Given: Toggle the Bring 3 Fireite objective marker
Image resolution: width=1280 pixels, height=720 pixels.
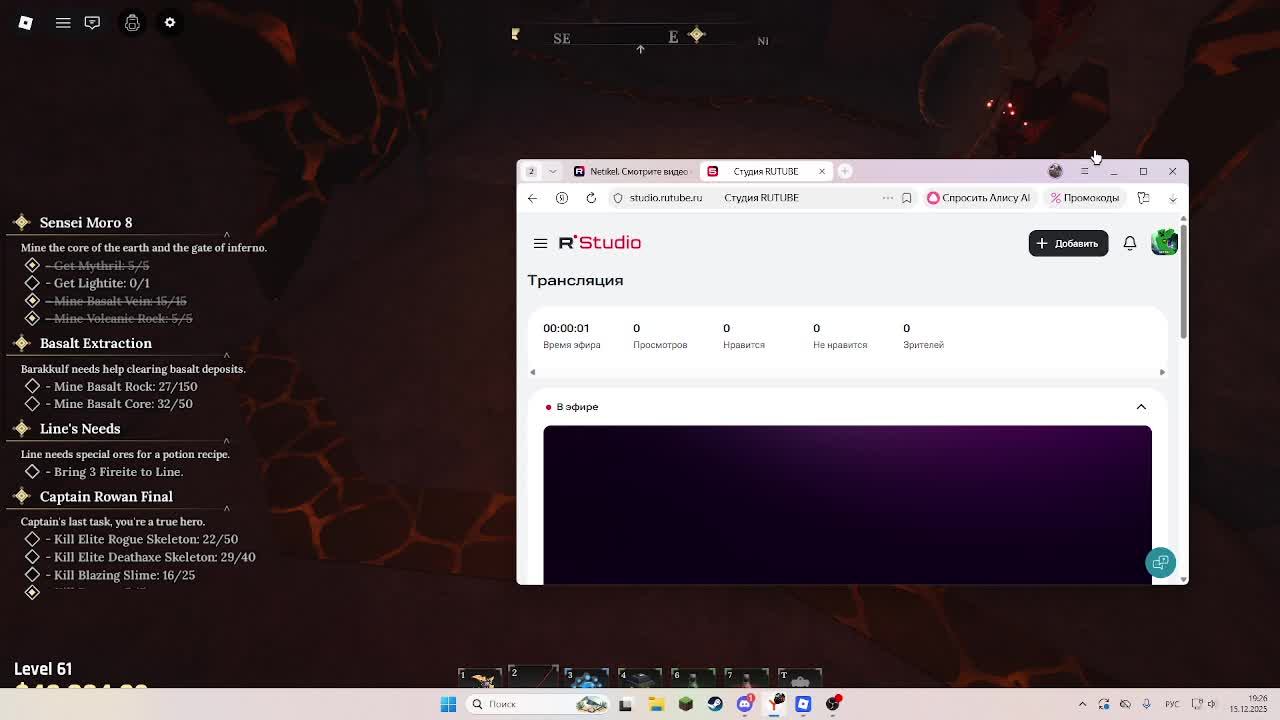Looking at the screenshot, I should pyautogui.click(x=32, y=472).
